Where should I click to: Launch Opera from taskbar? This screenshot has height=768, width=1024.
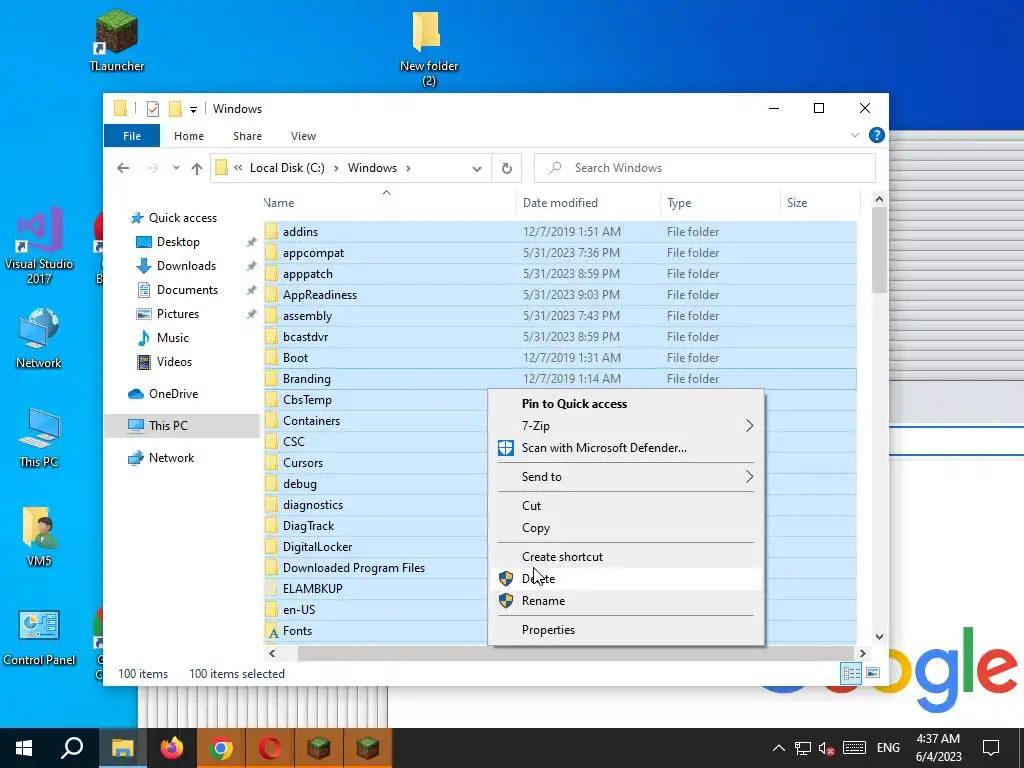[270, 748]
